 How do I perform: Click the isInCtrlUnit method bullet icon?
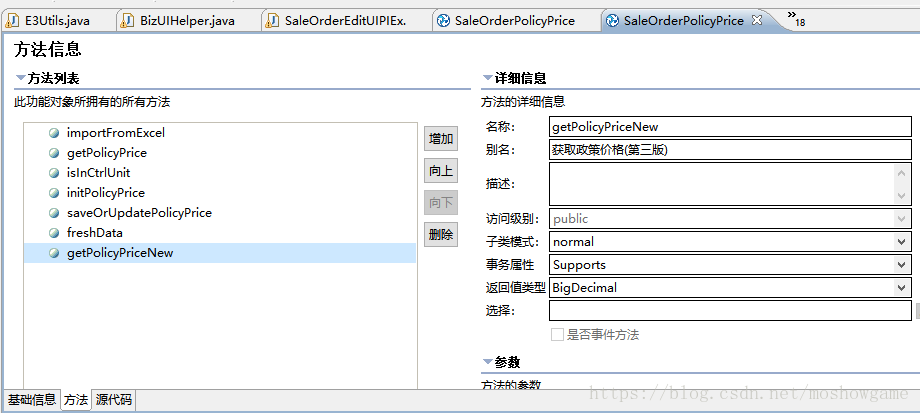pos(55,173)
